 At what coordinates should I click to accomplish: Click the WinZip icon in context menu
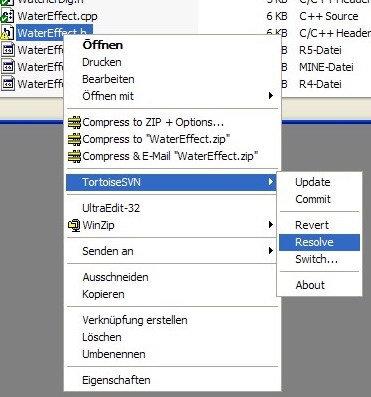(x=74, y=225)
